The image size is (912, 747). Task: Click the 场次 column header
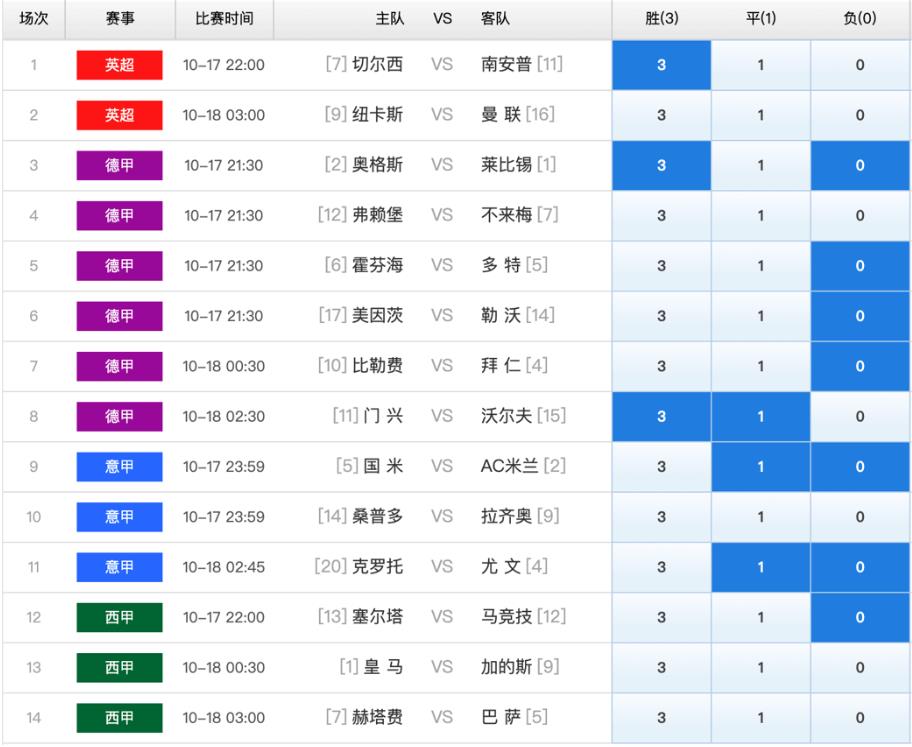point(34,19)
